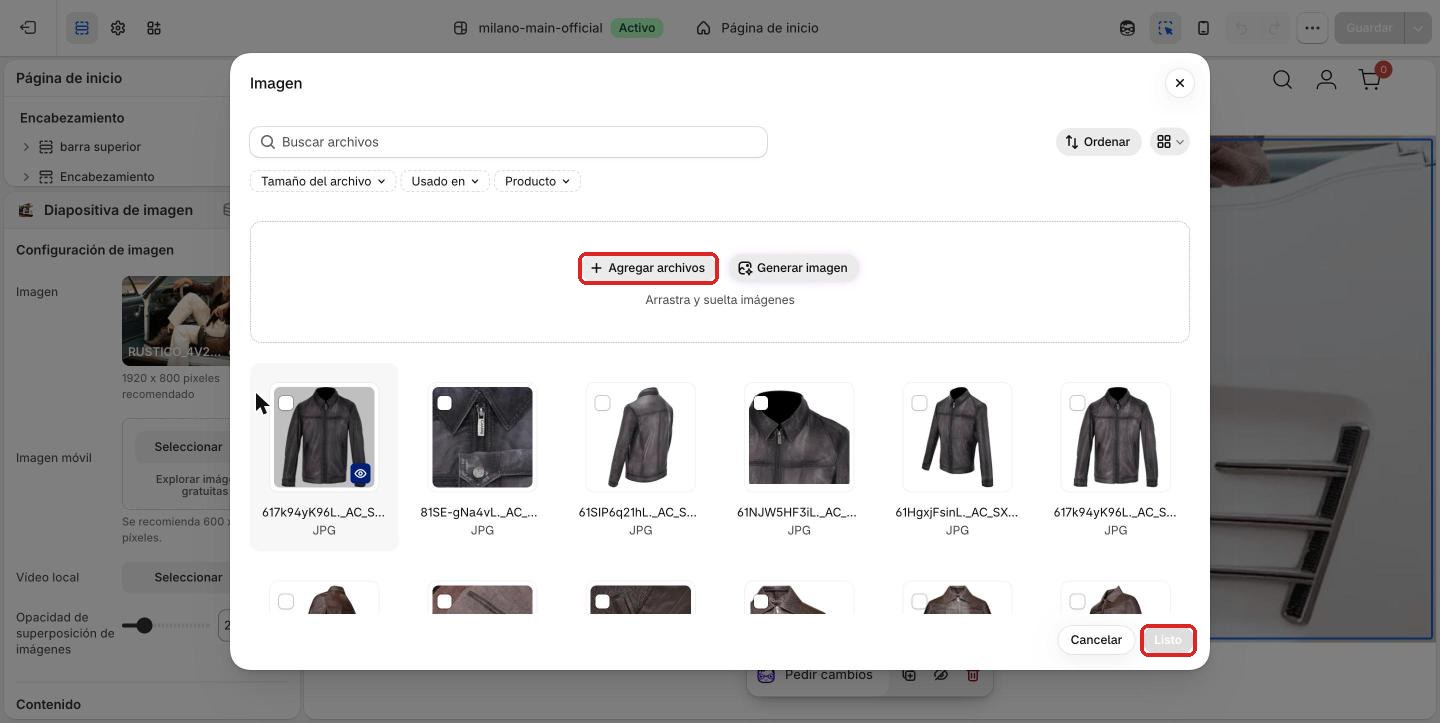Open the Sections panel icon
1440x723 pixels.
click(82, 28)
